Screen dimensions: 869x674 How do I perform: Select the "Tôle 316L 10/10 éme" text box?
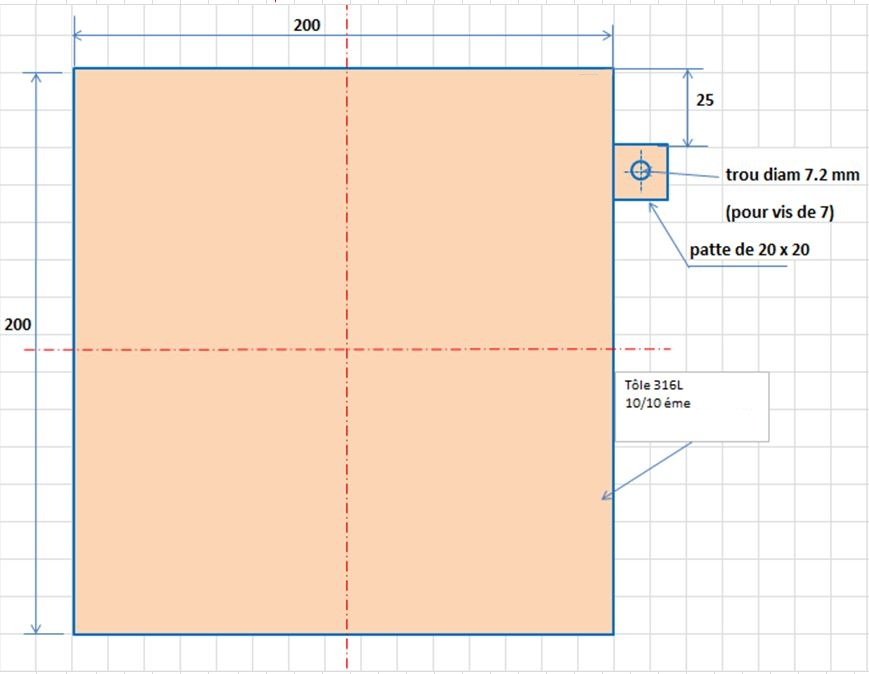click(691, 406)
